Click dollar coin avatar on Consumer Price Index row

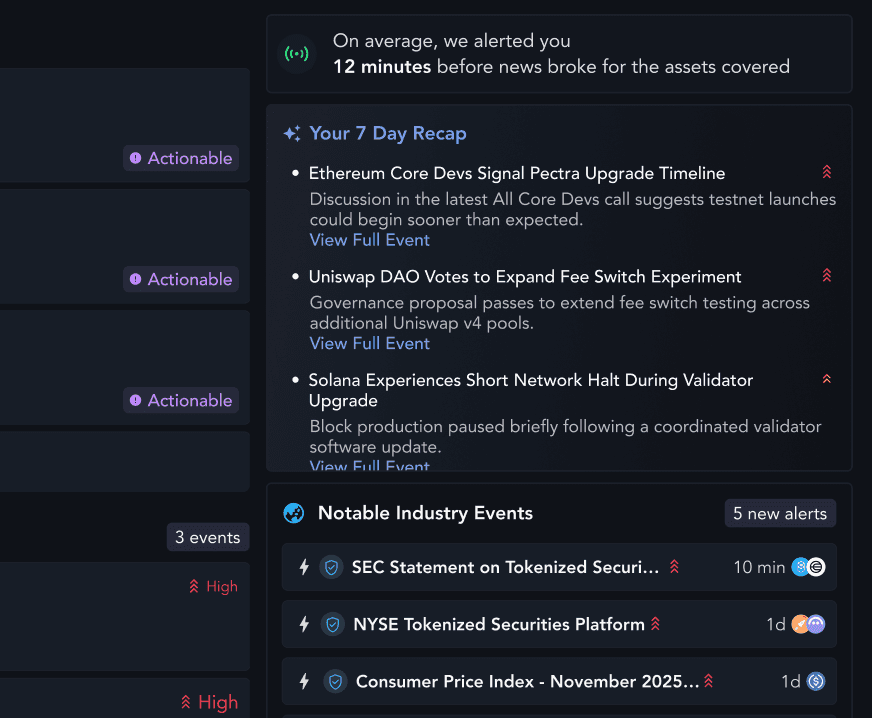(x=816, y=681)
